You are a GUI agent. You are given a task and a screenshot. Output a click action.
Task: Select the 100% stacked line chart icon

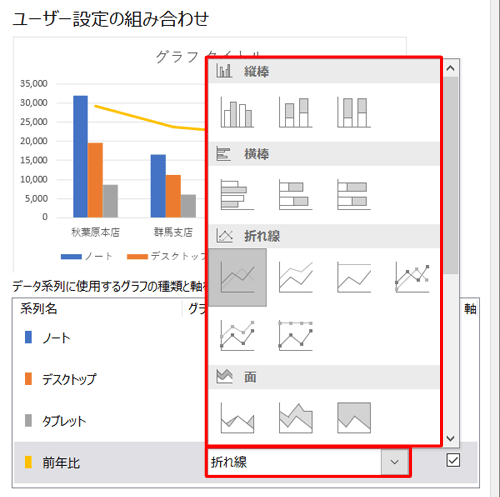(354, 277)
